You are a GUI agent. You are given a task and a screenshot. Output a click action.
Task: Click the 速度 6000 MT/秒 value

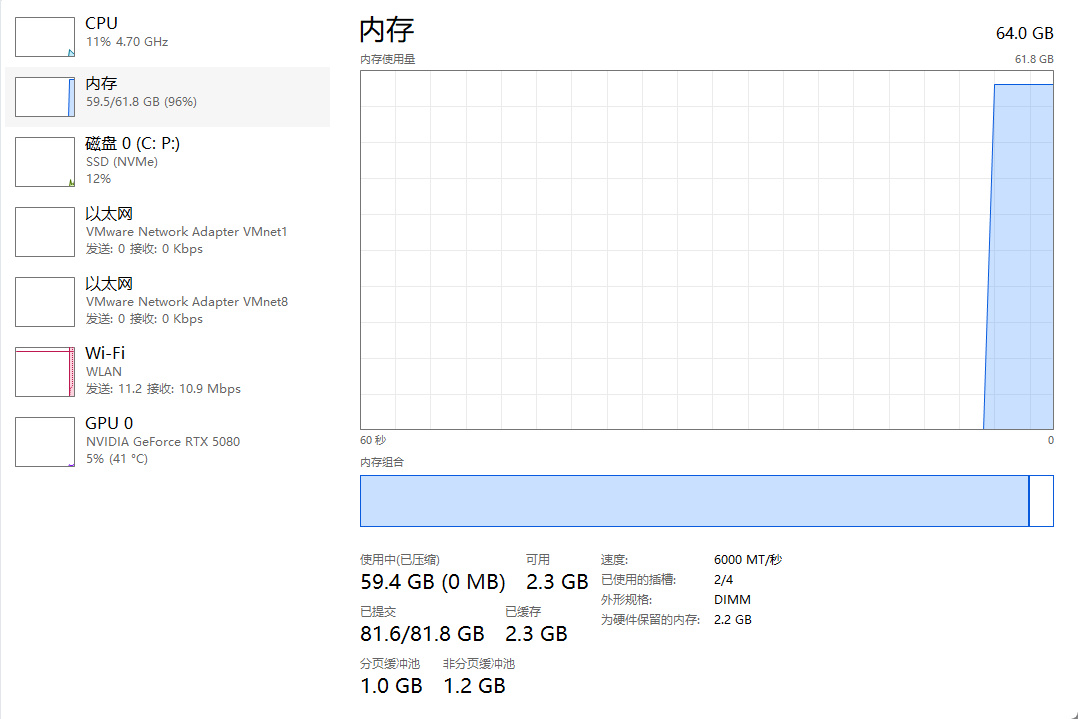747,560
